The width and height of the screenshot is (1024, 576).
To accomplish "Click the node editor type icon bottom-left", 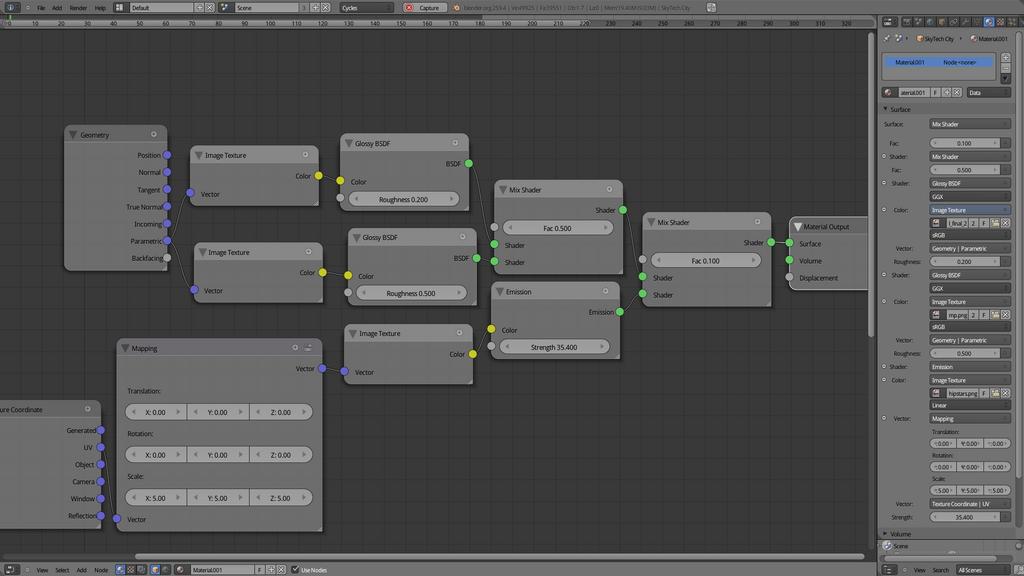I will (11, 569).
